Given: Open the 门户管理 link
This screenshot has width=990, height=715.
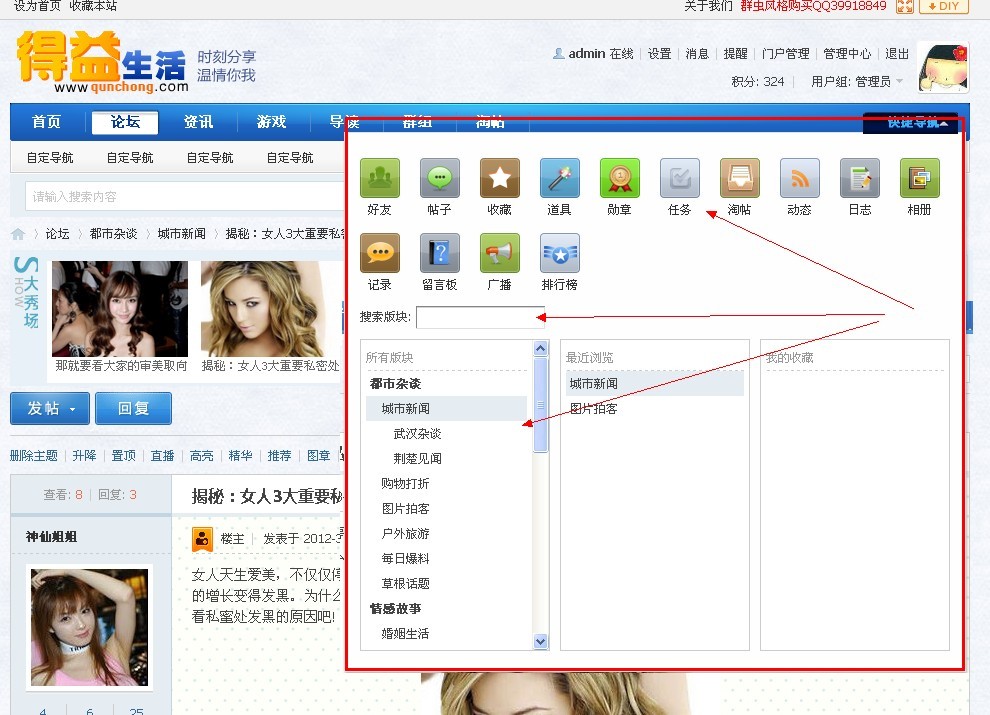Looking at the screenshot, I should pyautogui.click(x=785, y=54).
